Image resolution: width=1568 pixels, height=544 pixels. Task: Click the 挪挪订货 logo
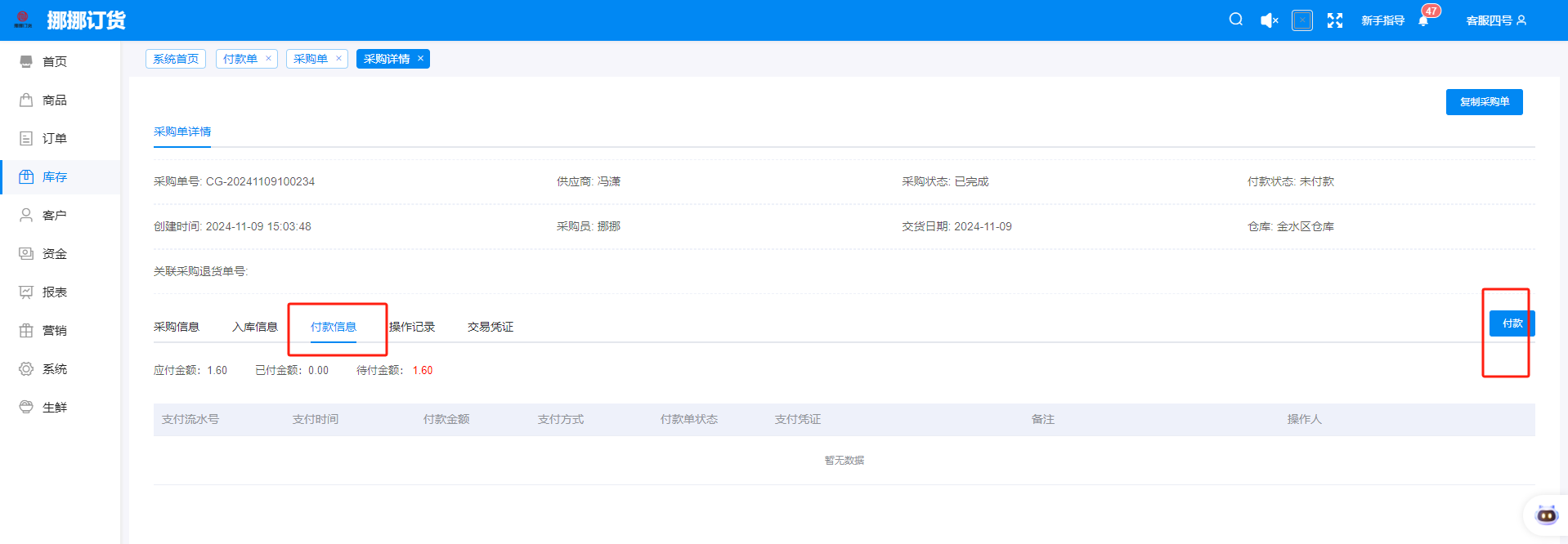85,20
